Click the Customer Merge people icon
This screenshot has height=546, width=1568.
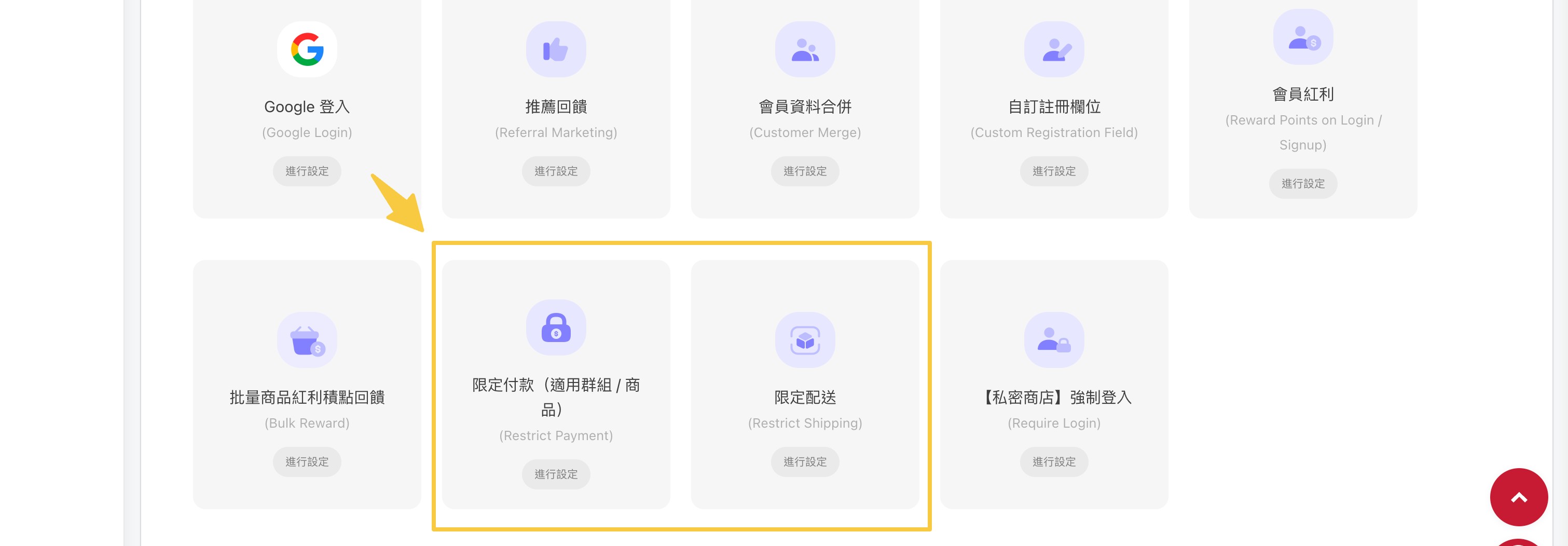[805, 49]
